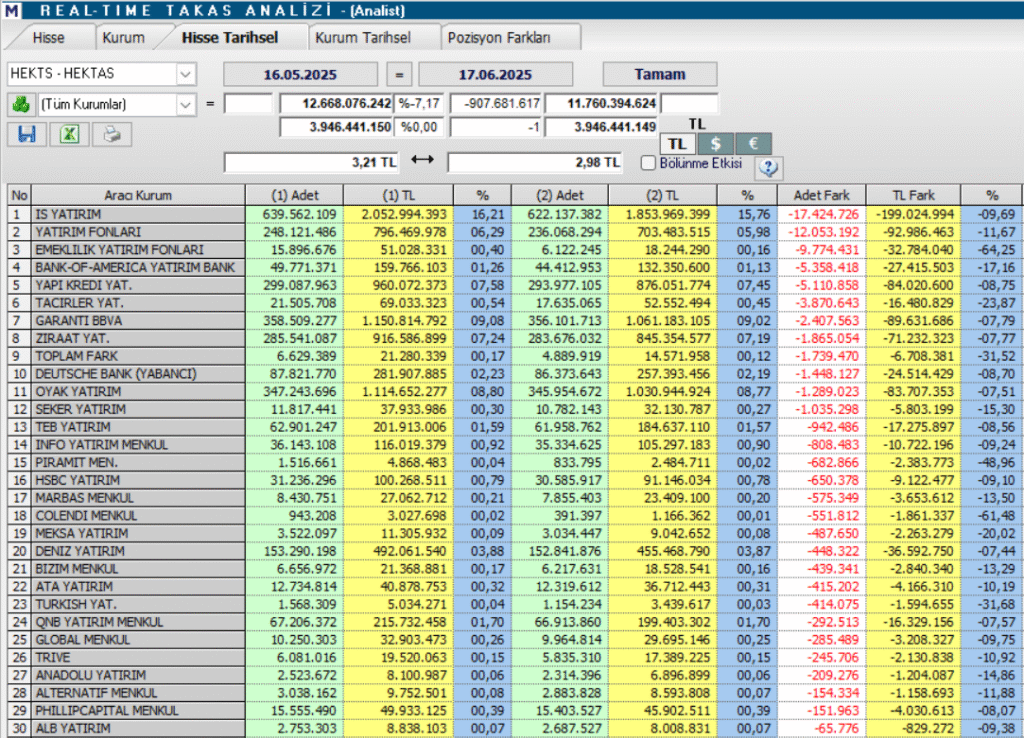Select ALB YATIRIM row
Screen dimensions: 1024x738
(x=515, y=728)
